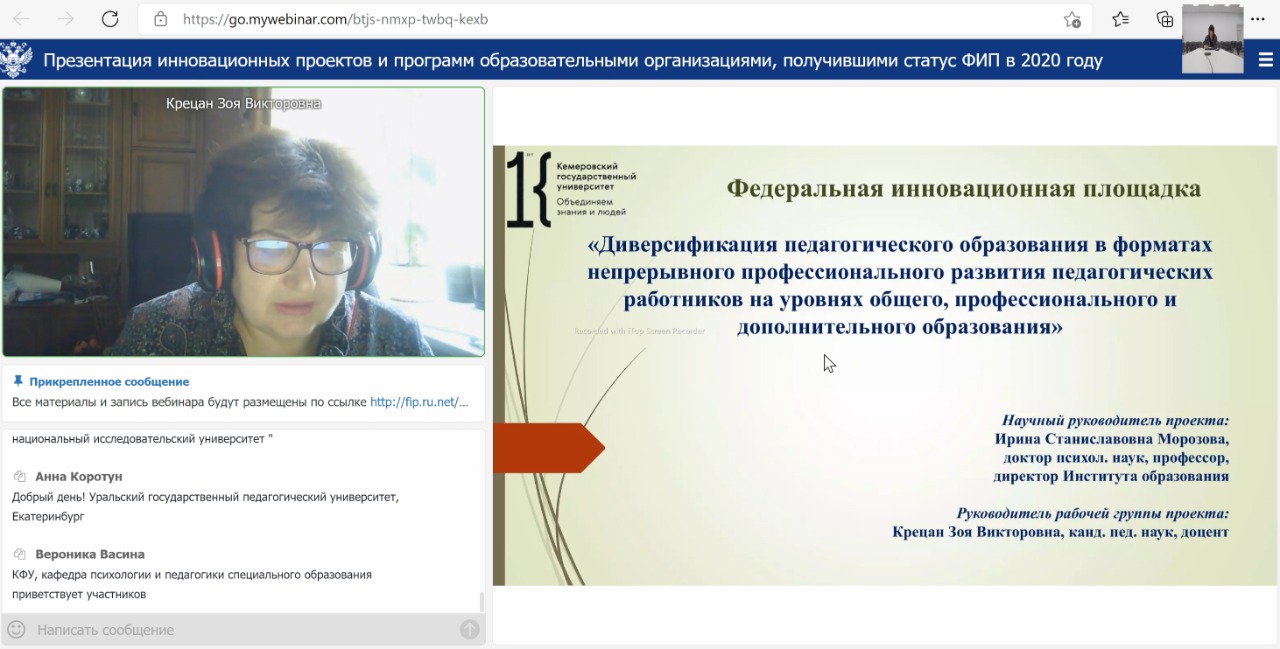Click the small camera thumbnail at top right
The image size is (1280, 649).
coord(1212,40)
